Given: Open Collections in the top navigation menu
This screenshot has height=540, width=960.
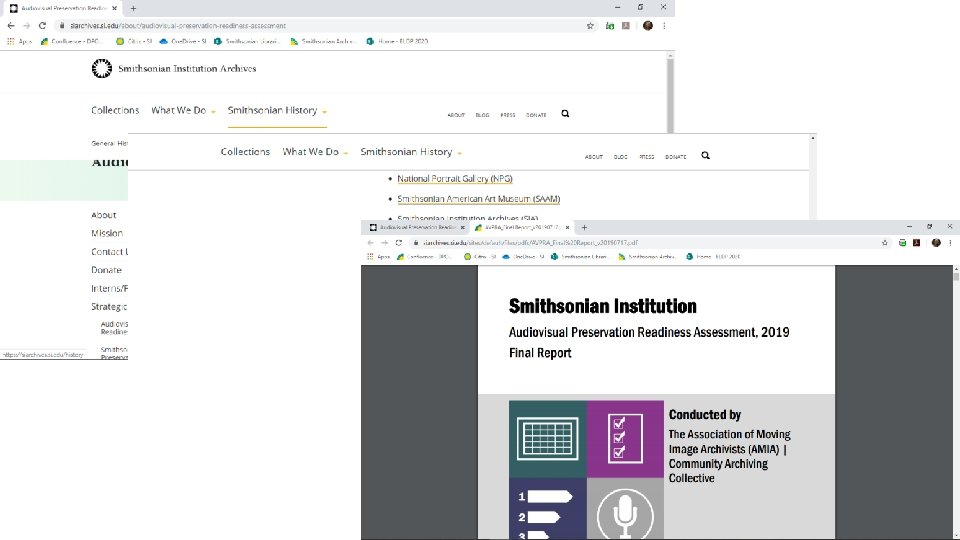Looking at the screenshot, I should [x=115, y=110].
